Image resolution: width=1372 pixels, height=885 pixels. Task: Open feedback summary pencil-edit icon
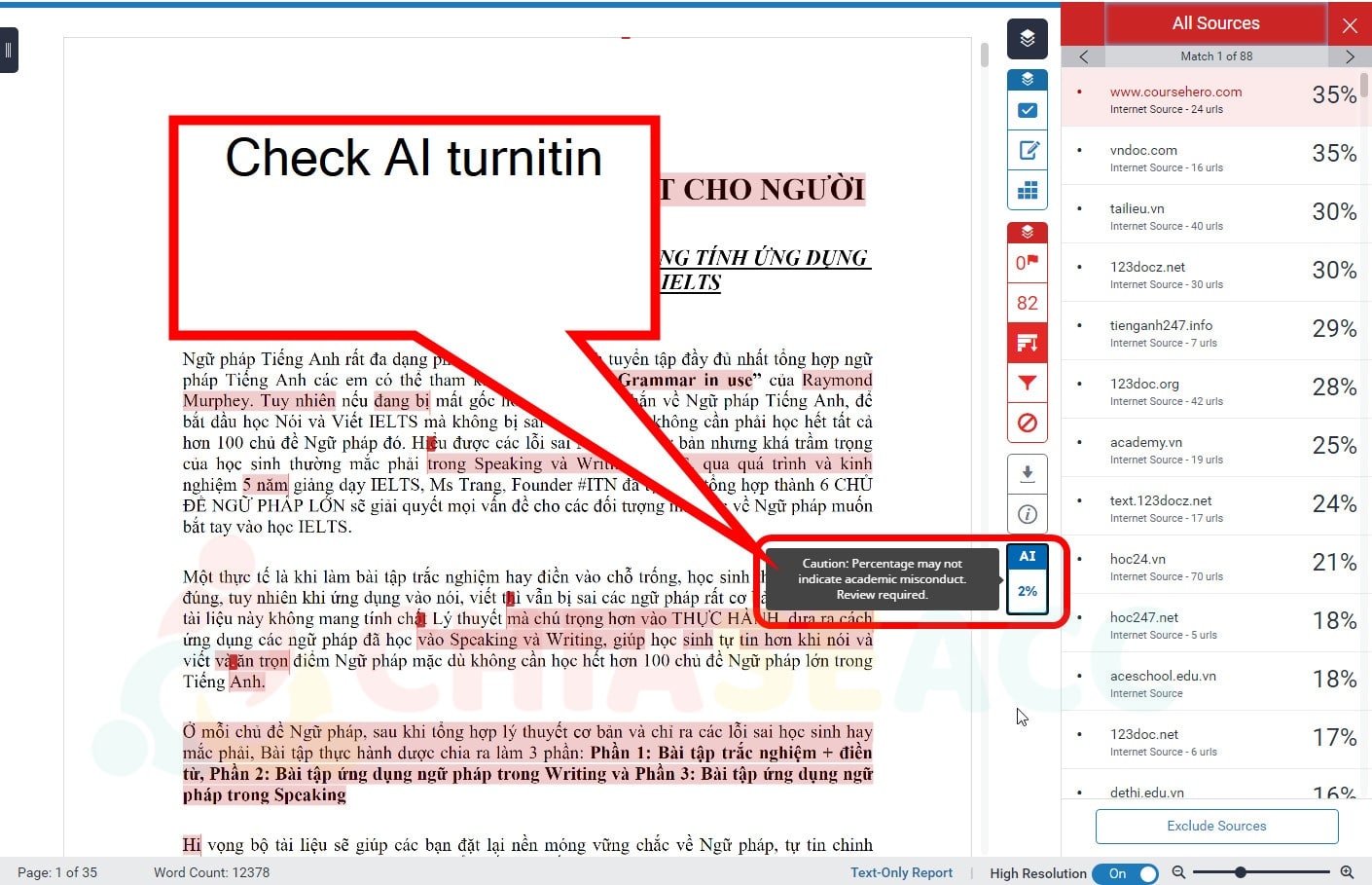click(x=1028, y=150)
